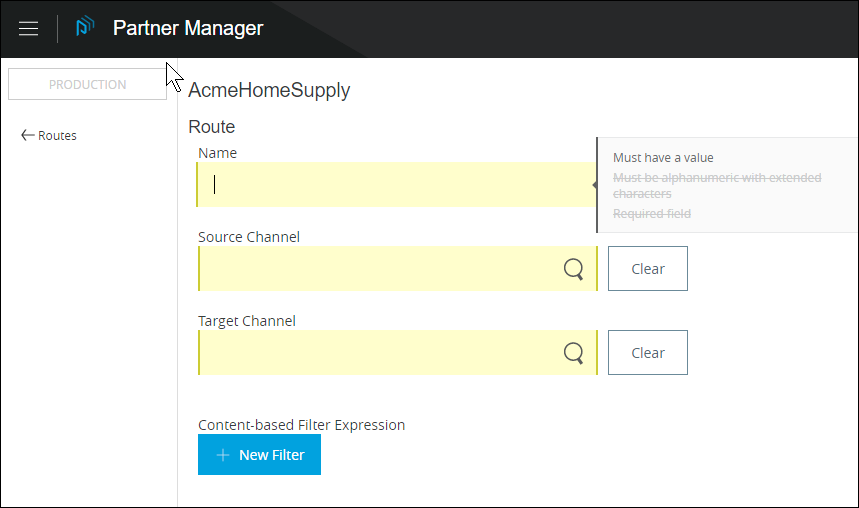Click the plus icon on New Filter
The height and width of the screenshot is (508, 859).
[x=223, y=455]
